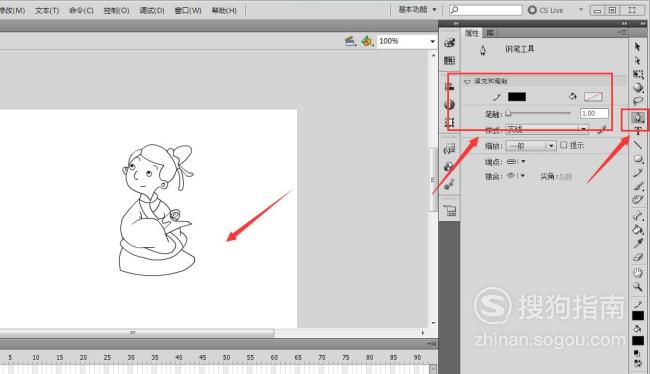Pick the Paint Bucket tool

tap(638, 229)
